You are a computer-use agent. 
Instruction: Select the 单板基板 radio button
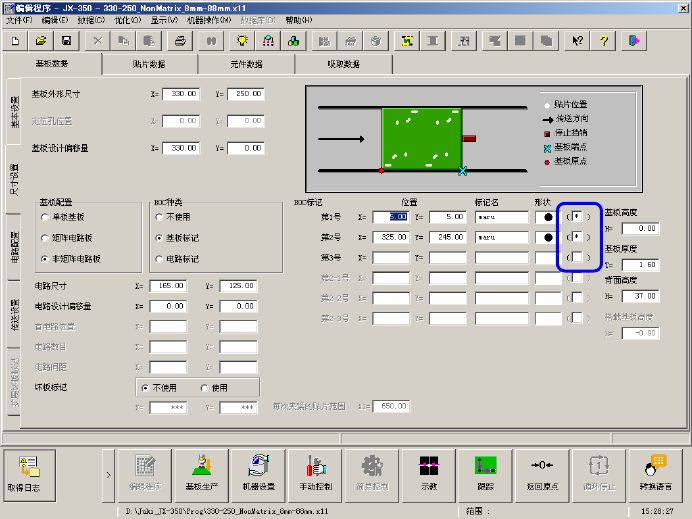(45, 216)
